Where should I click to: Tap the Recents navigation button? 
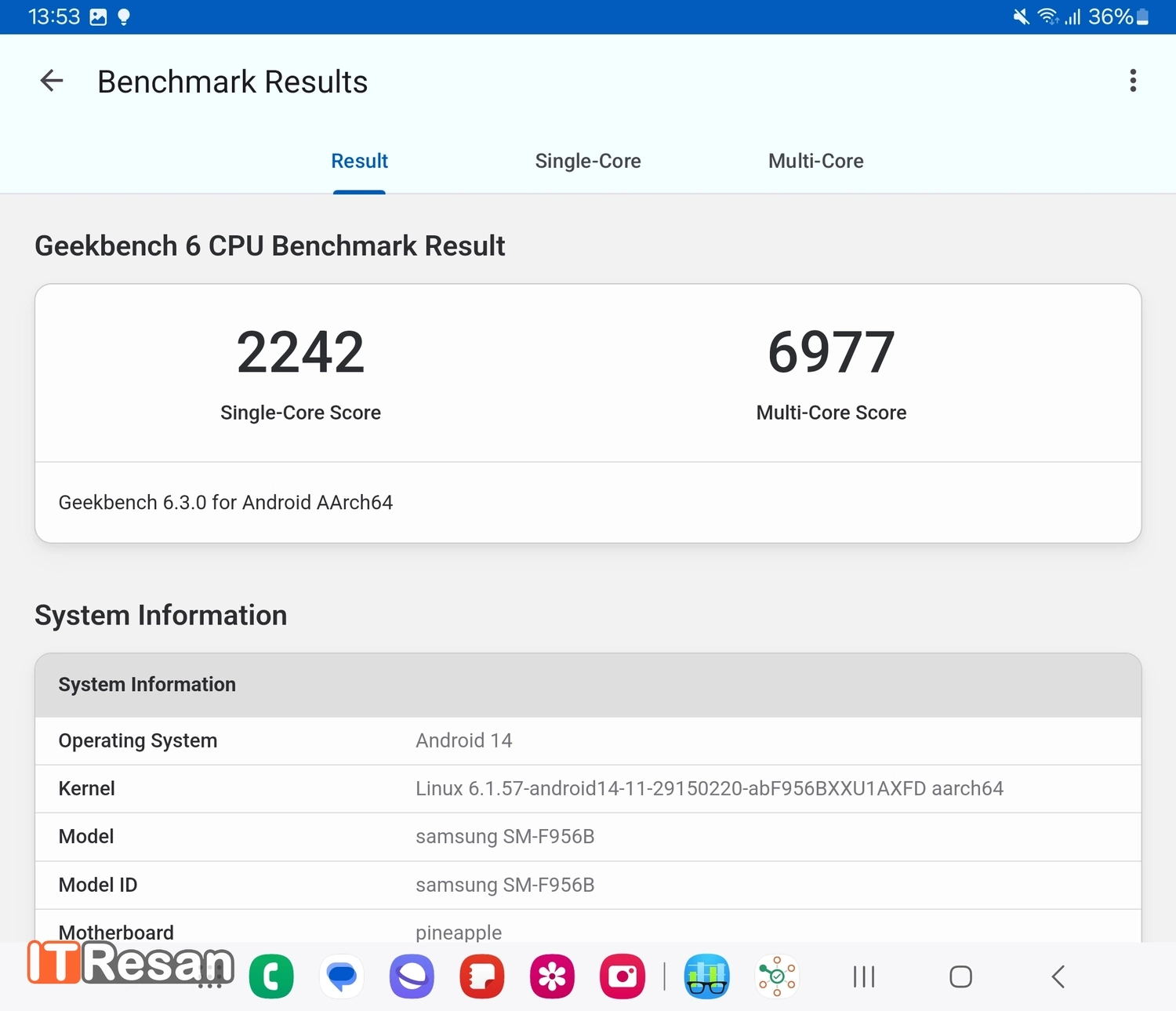pyautogui.click(x=863, y=976)
